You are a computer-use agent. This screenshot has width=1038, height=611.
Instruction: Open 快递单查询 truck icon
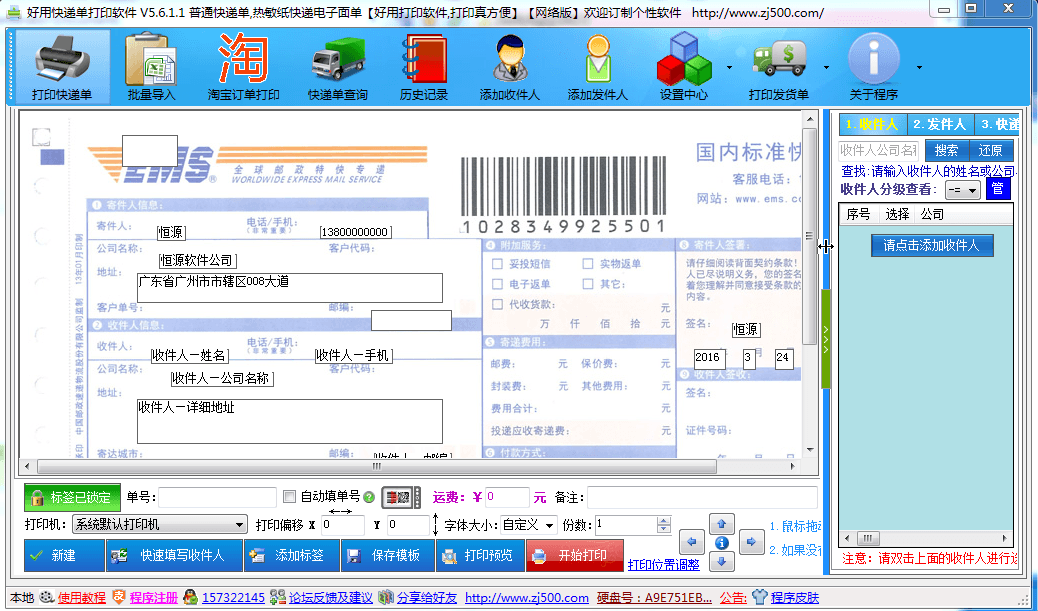pyautogui.click(x=337, y=67)
